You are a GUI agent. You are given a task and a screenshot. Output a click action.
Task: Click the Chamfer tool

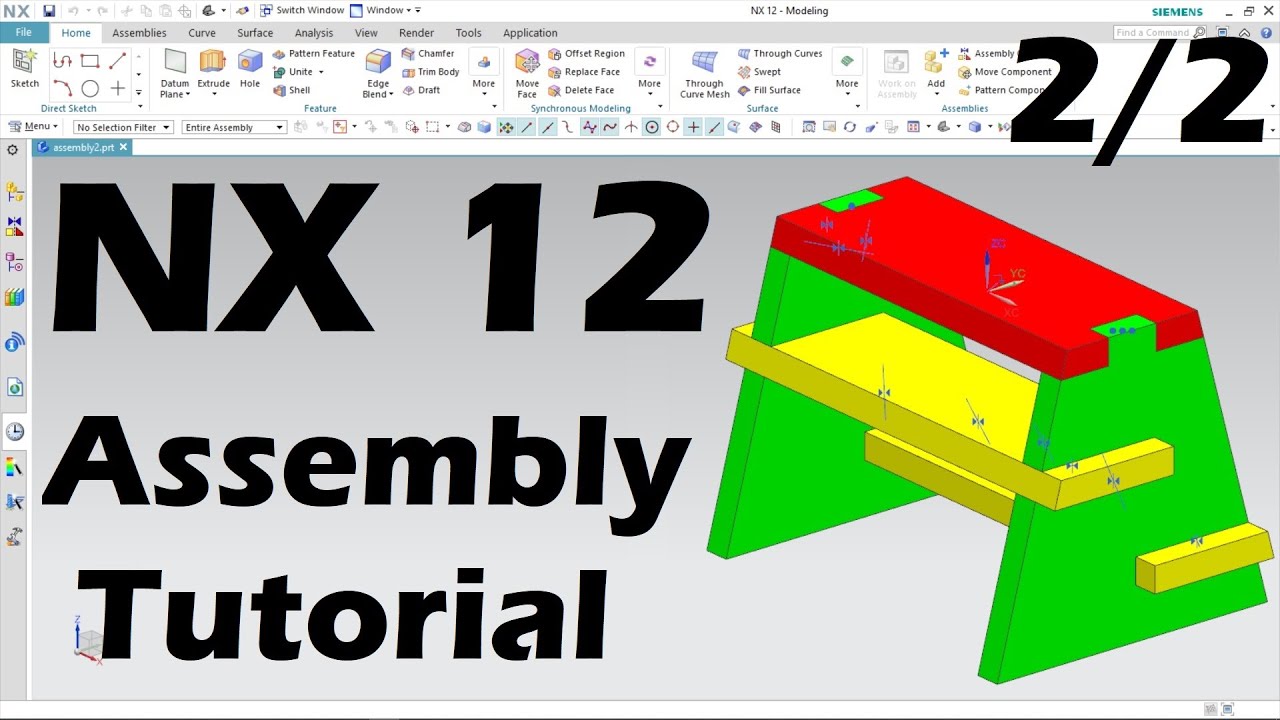tap(428, 54)
